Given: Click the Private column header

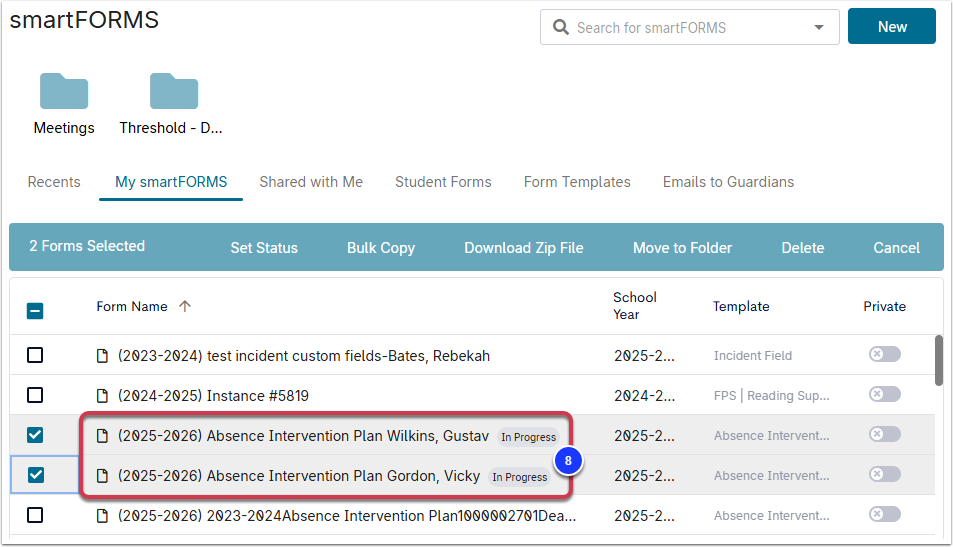Looking at the screenshot, I should (x=884, y=306).
